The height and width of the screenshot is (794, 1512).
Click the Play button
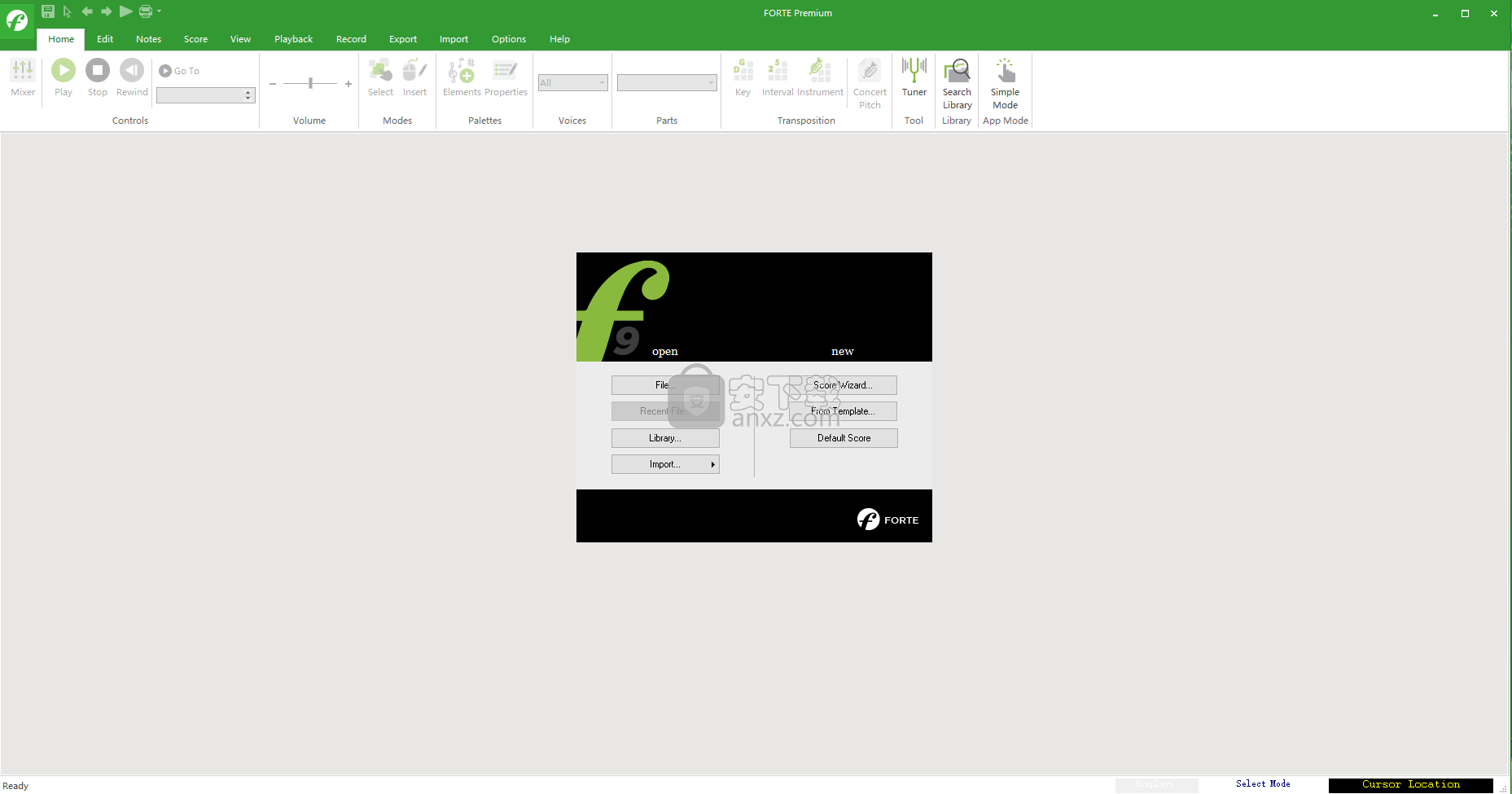click(64, 77)
